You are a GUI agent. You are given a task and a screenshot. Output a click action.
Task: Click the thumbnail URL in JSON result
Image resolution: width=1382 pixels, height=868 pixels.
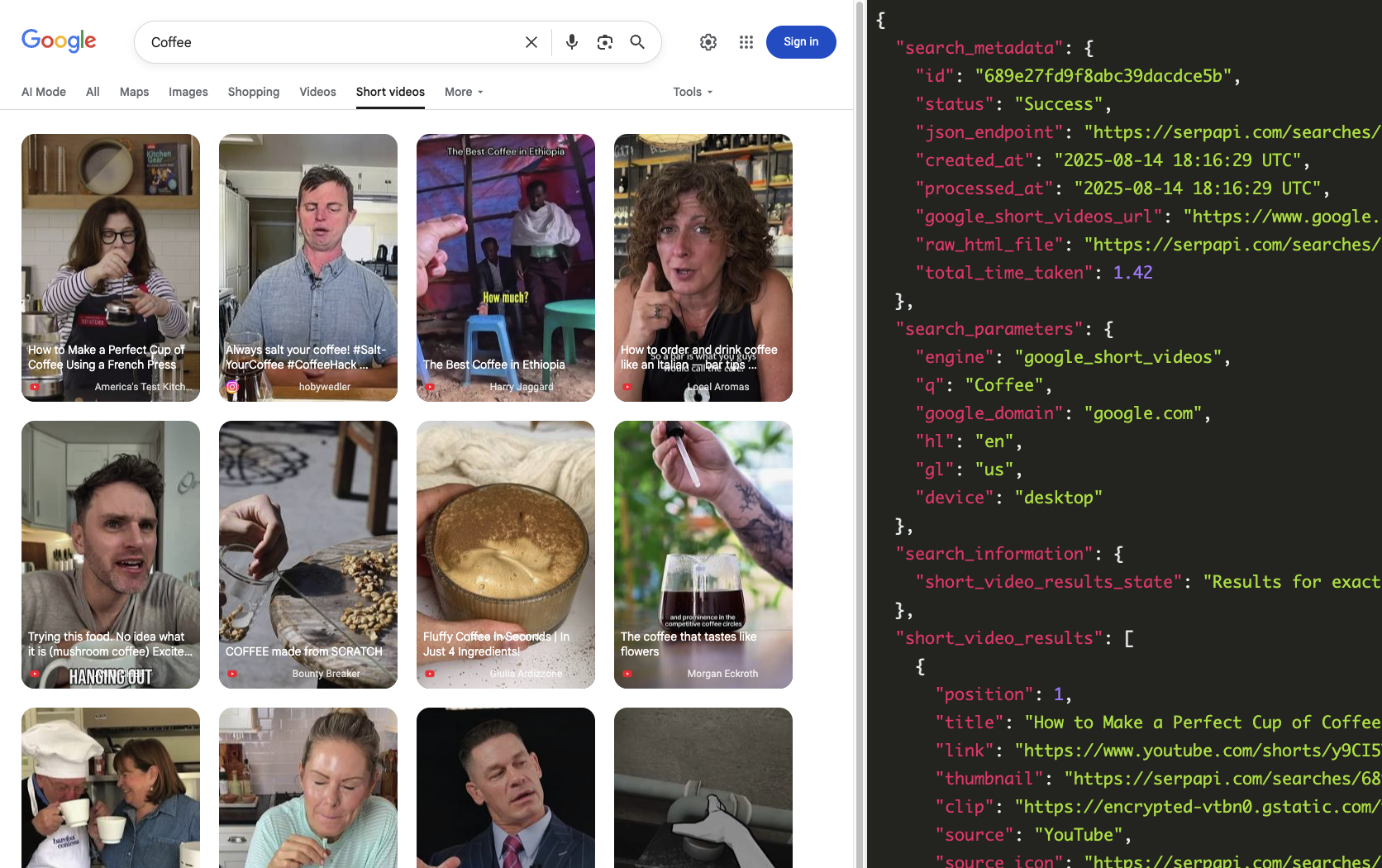(x=1222, y=779)
